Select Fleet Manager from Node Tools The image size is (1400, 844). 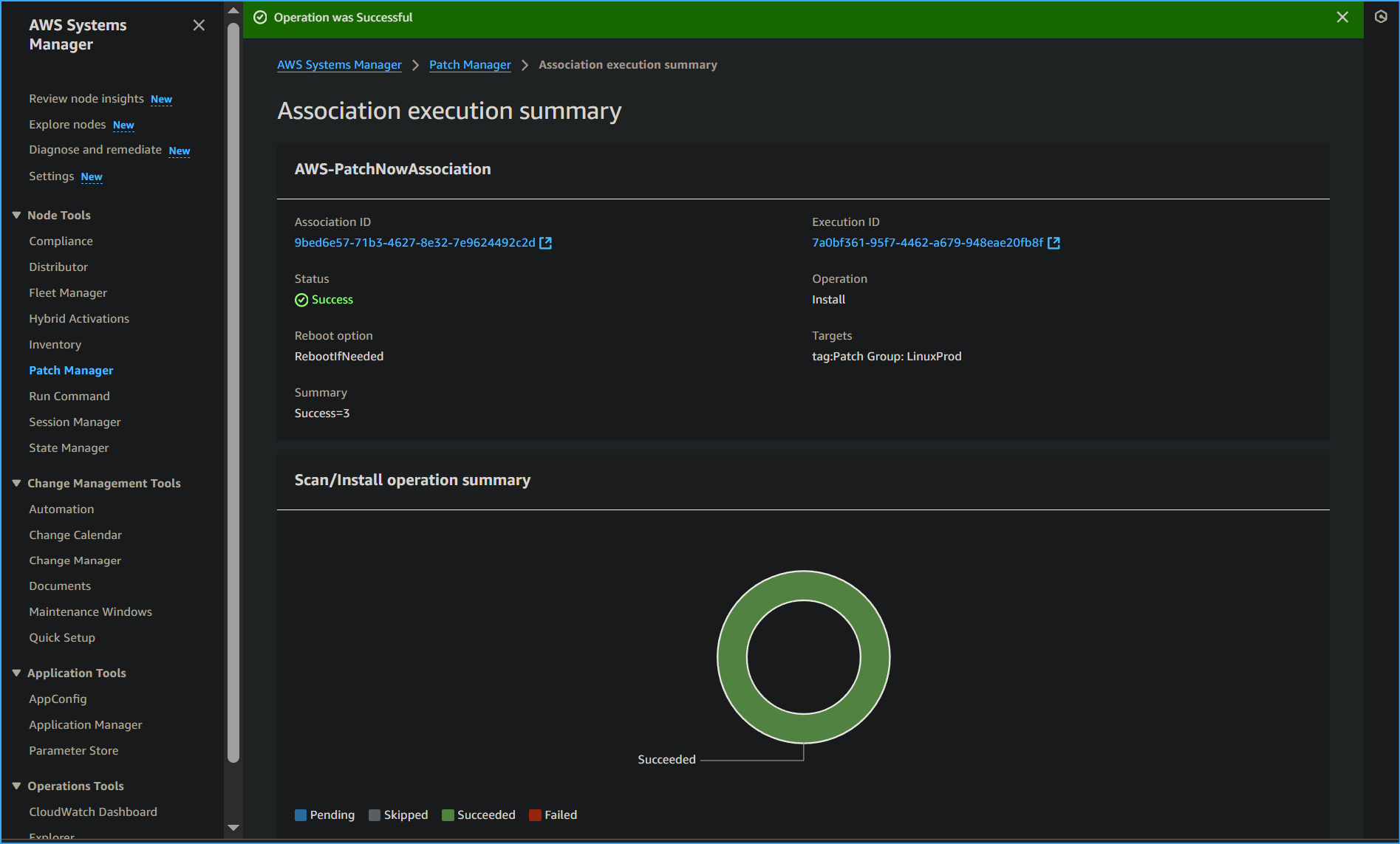(68, 292)
